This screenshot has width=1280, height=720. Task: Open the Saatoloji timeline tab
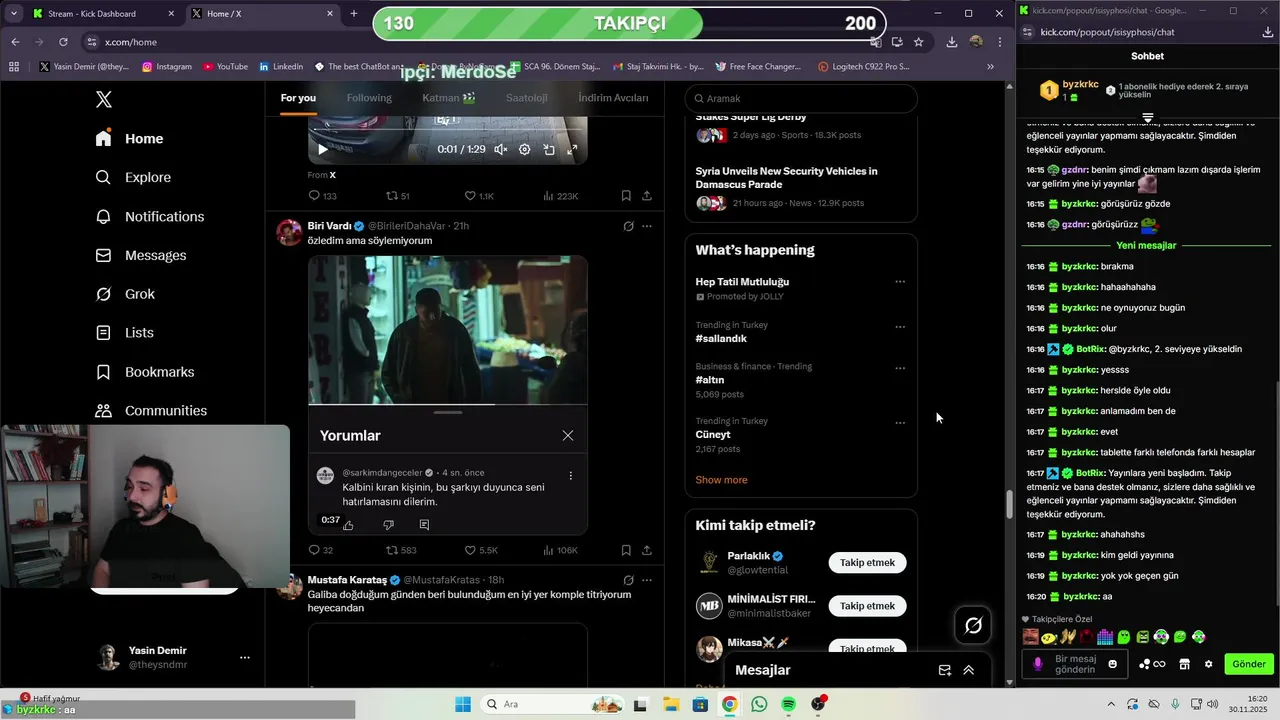click(526, 98)
